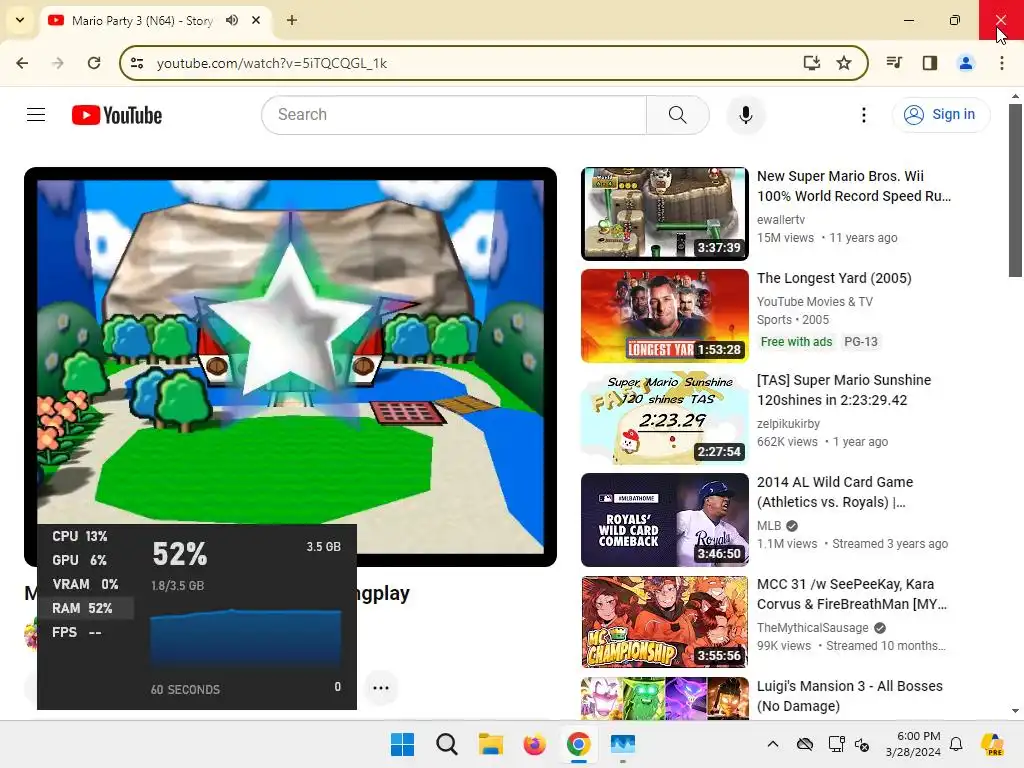Open notifications bell icon
Image resolution: width=1024 pixels, height=768 pixels.
pyautogui.click(x=956, y=744)
